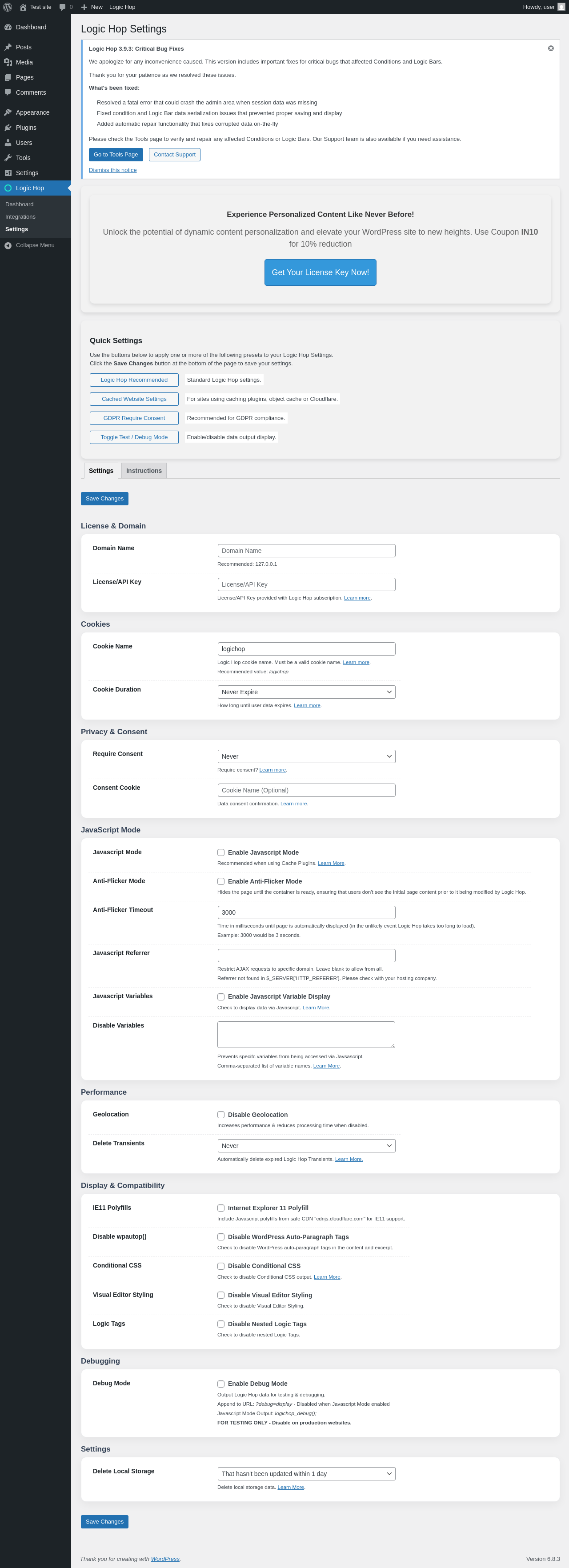
Task: Open the Media icon in sidebar
Action: (8, 62)
